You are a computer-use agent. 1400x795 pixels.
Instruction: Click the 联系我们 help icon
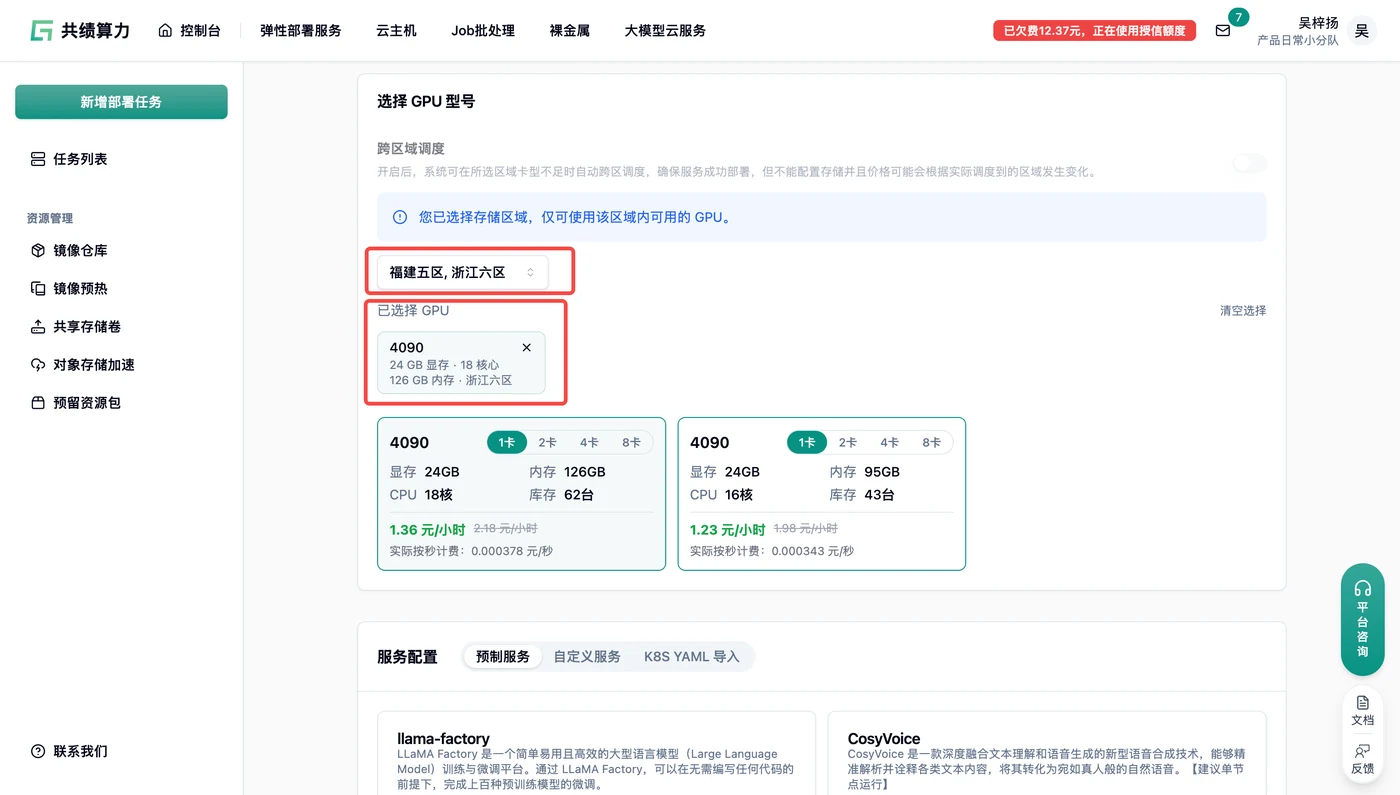(x=38, y=751)
